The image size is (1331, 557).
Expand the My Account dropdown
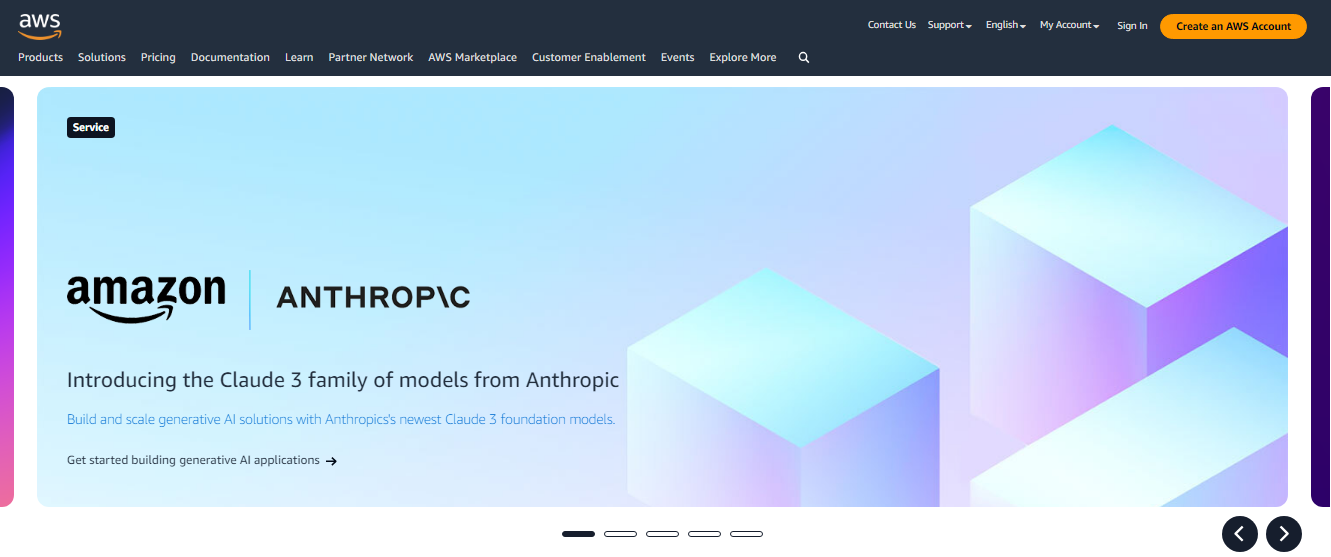1069,25
